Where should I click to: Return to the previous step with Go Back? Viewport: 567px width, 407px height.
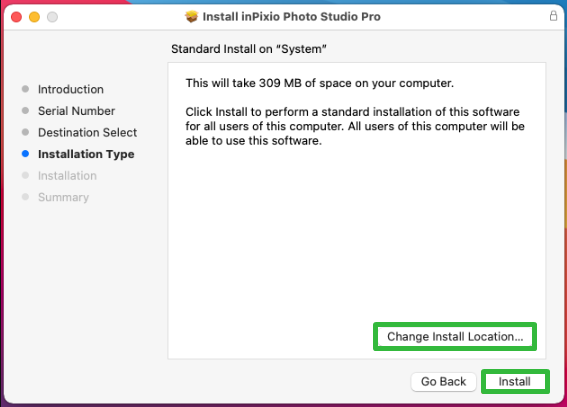point(443,381)
